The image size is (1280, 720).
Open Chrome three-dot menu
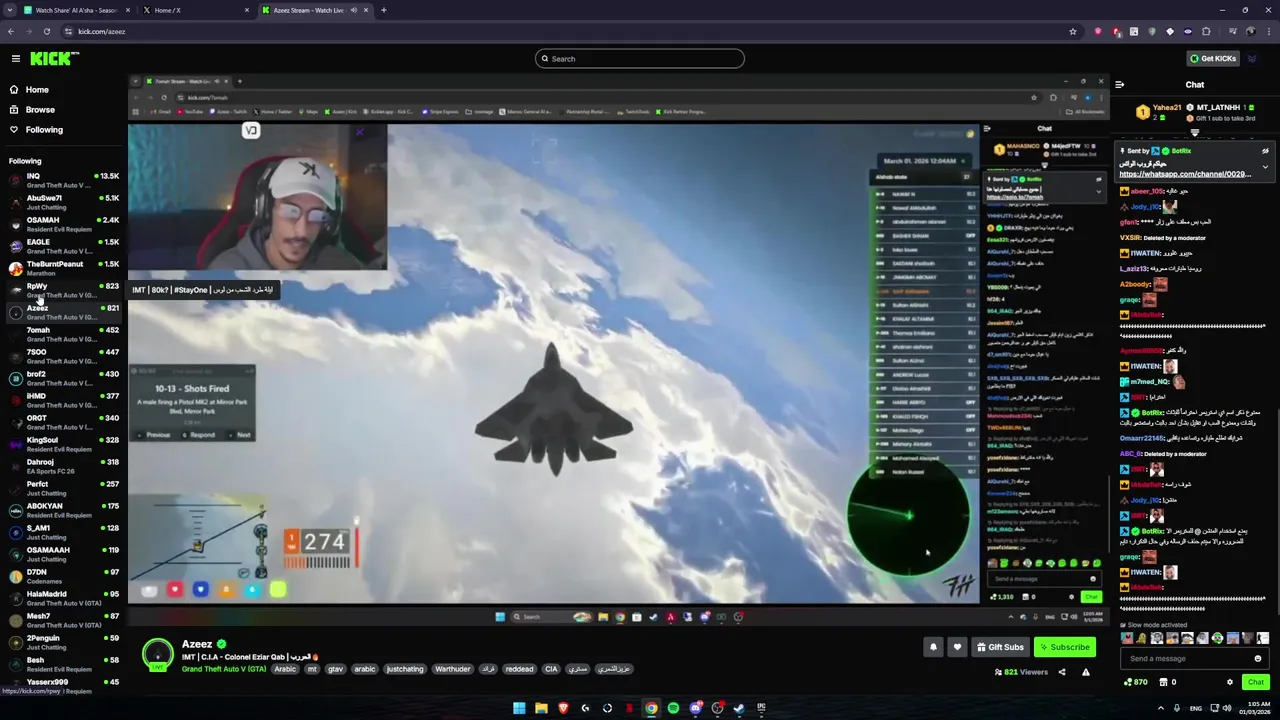[x=1267, y=32]
